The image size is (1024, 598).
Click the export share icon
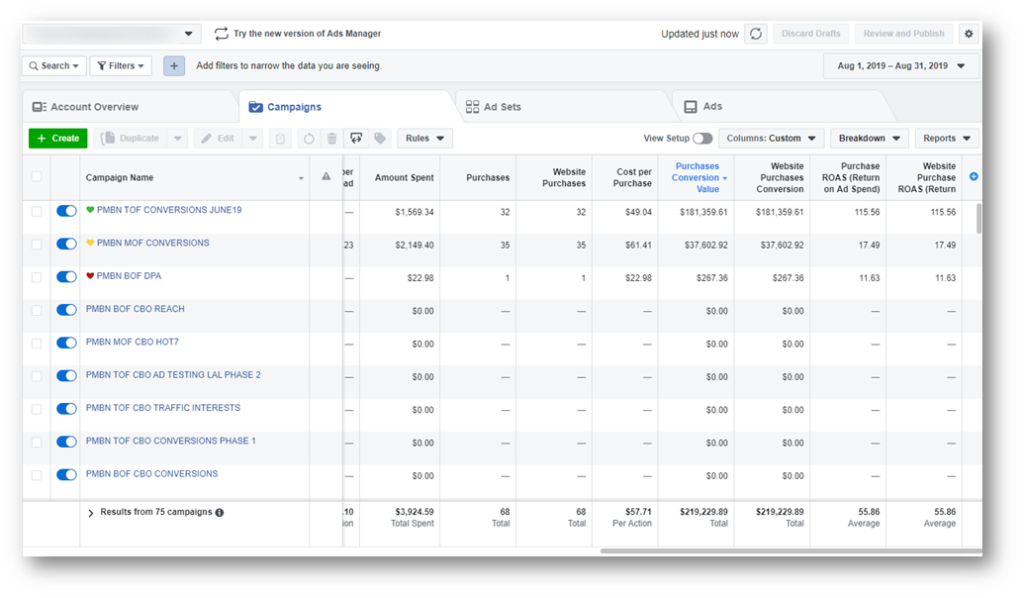pyautogui.click(x=356, y=138)
